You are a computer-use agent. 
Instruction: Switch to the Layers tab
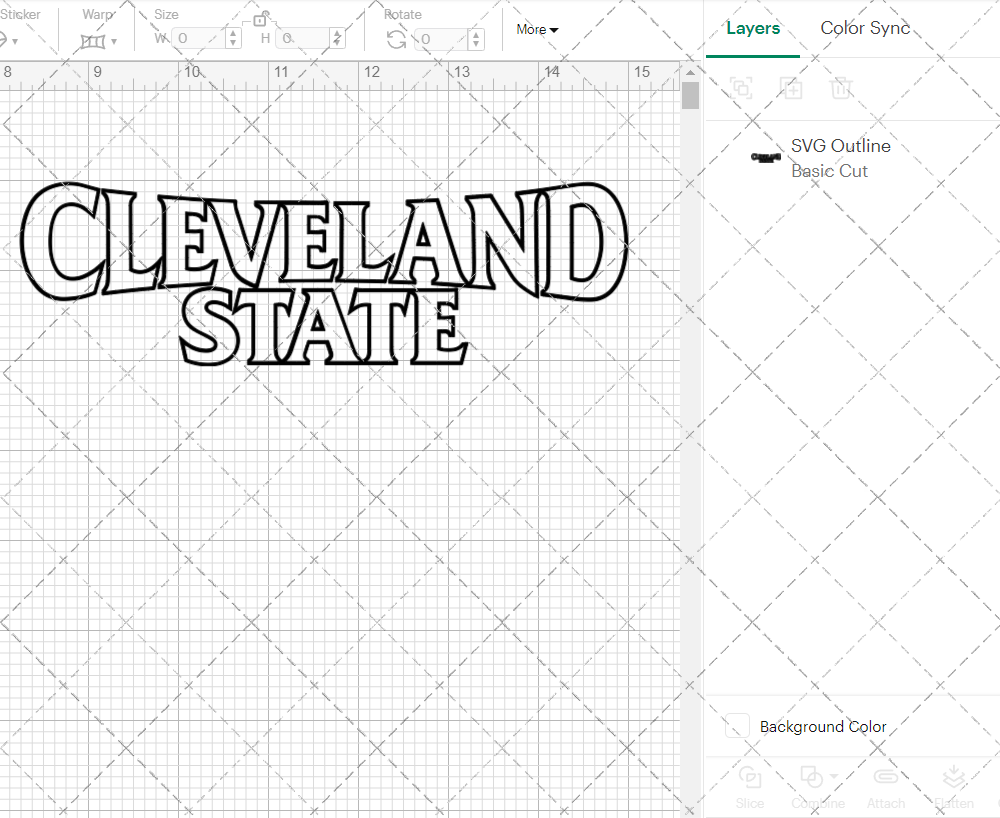752,28
